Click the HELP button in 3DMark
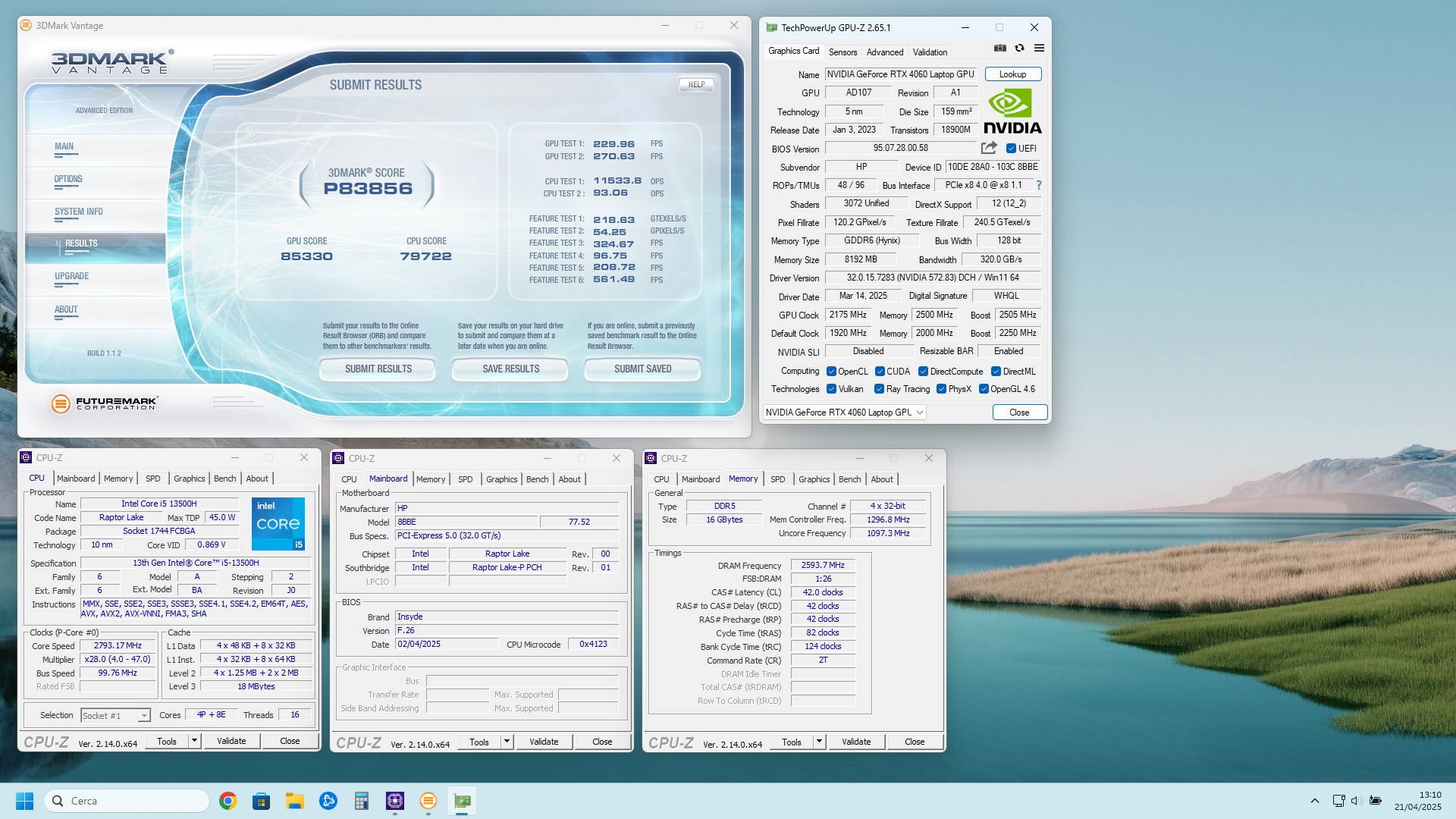Viewport: 1456px width, 819px height. [696, 85]
